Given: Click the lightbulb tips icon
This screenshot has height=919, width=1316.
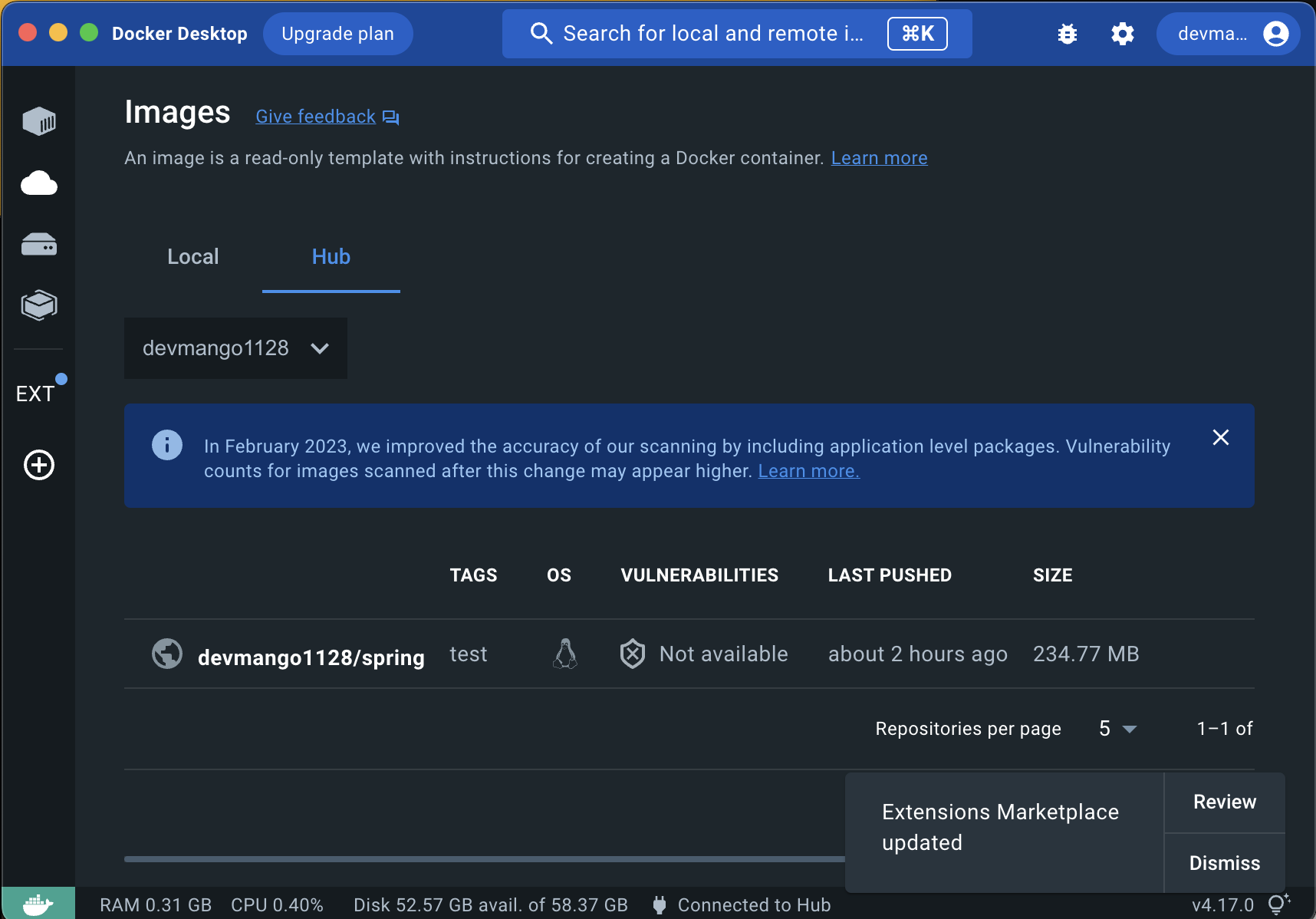Looking at the screenshot, I should [1278, 904].
